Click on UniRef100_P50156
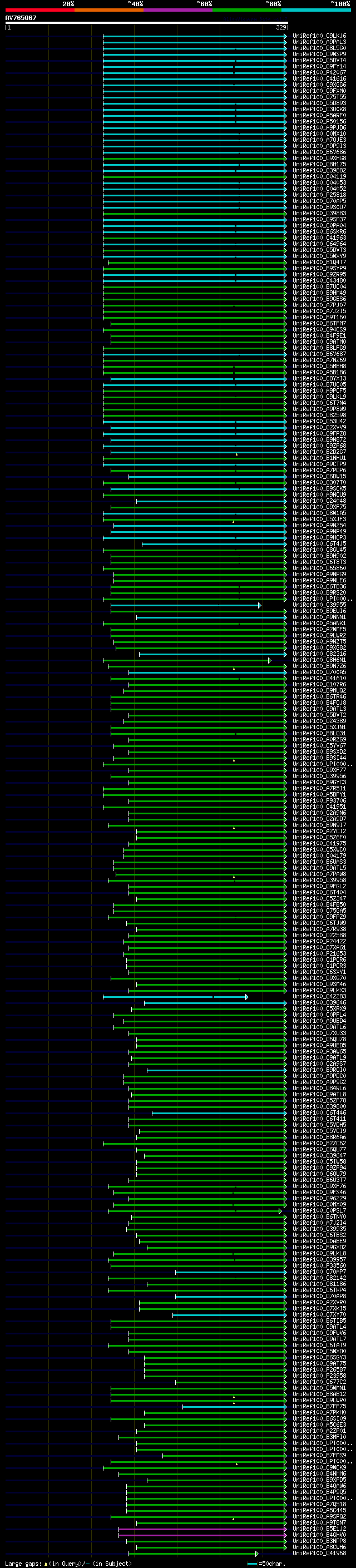 [319, 122]
